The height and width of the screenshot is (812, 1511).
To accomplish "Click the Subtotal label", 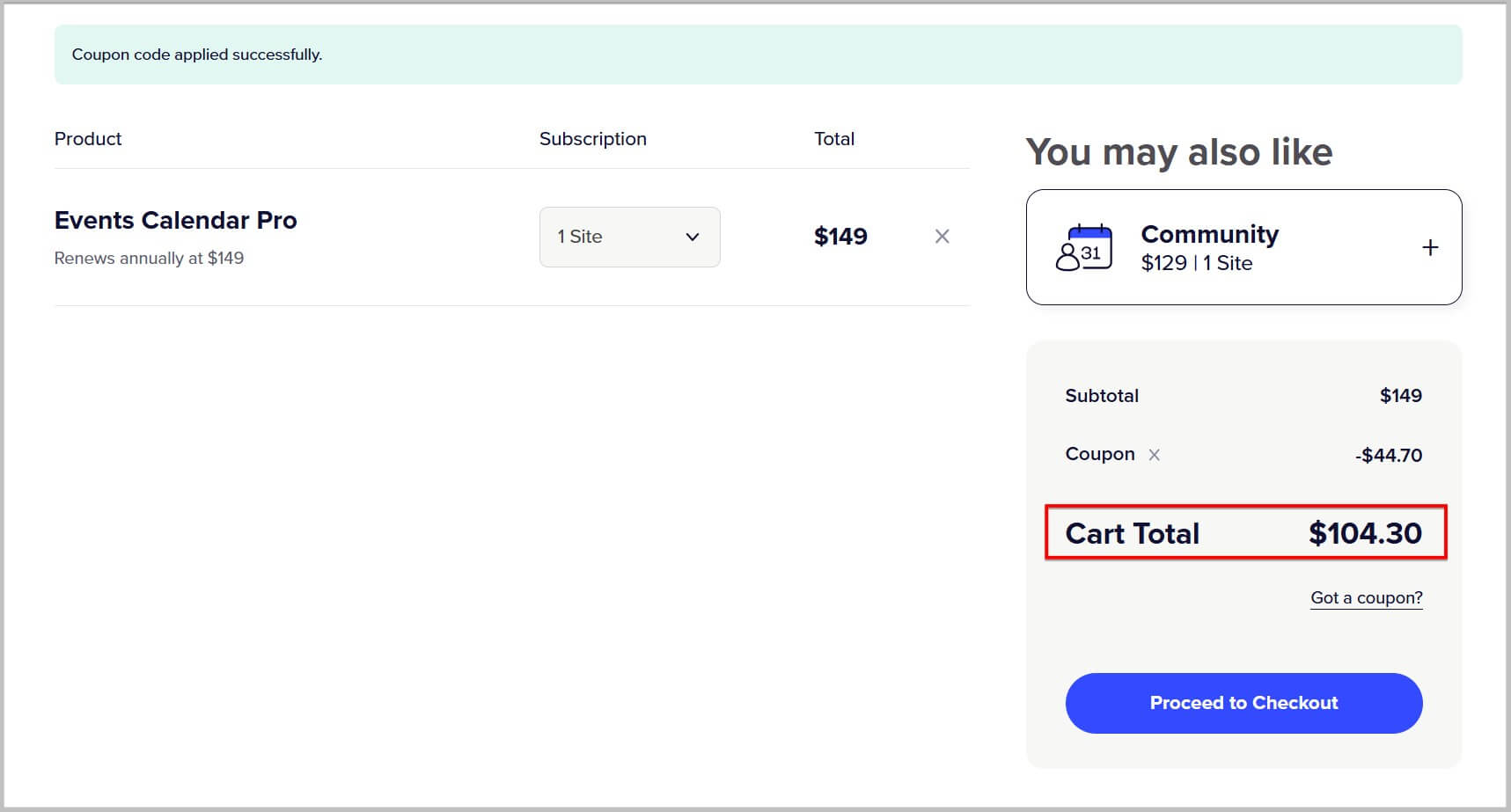I will pyautogui.click(x=1102, y=396).
